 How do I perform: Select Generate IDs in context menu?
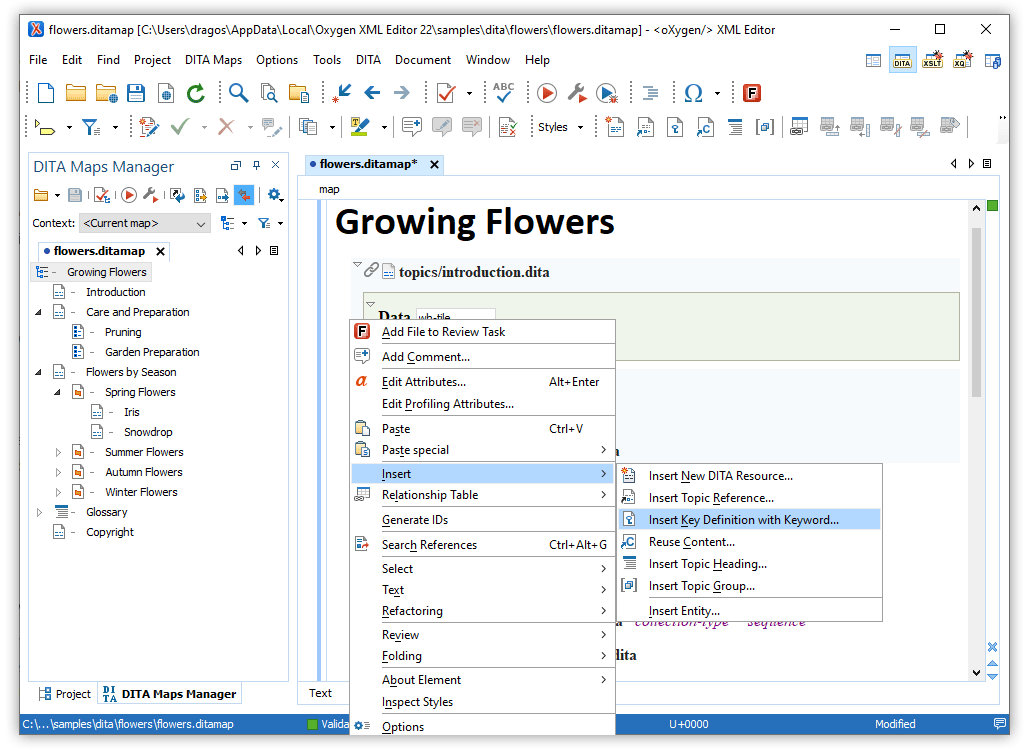(x=483, y=519)
